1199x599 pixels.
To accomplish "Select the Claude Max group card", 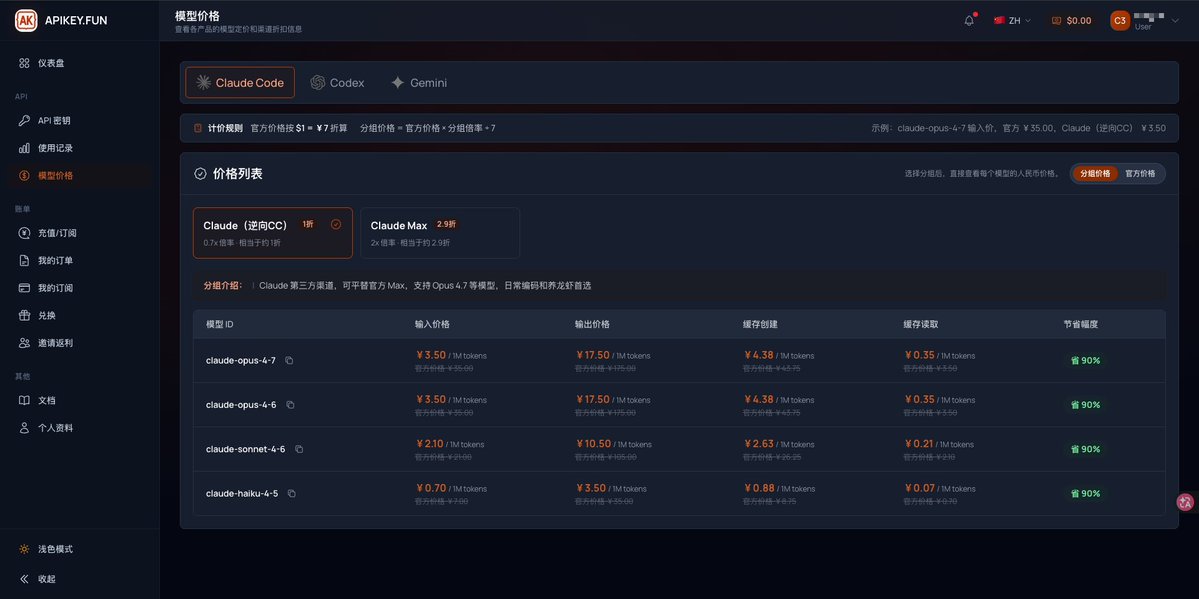I will click(440, 233).
